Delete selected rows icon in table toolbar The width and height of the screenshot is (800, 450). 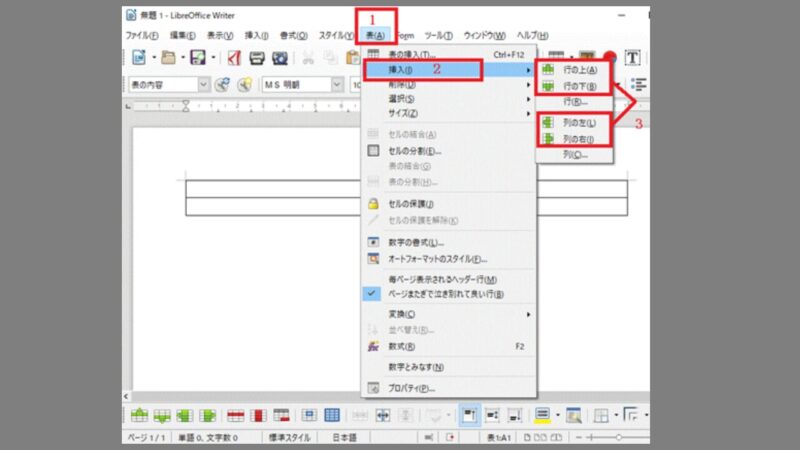pos(235,415)
